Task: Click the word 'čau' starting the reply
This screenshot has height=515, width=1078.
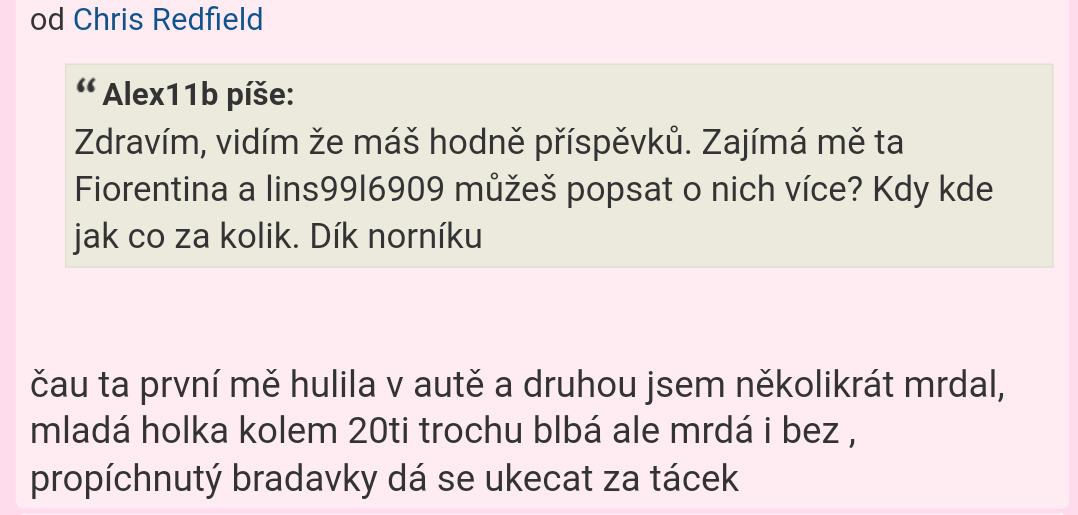Action: pyautogui.click(x=59, y=385)
